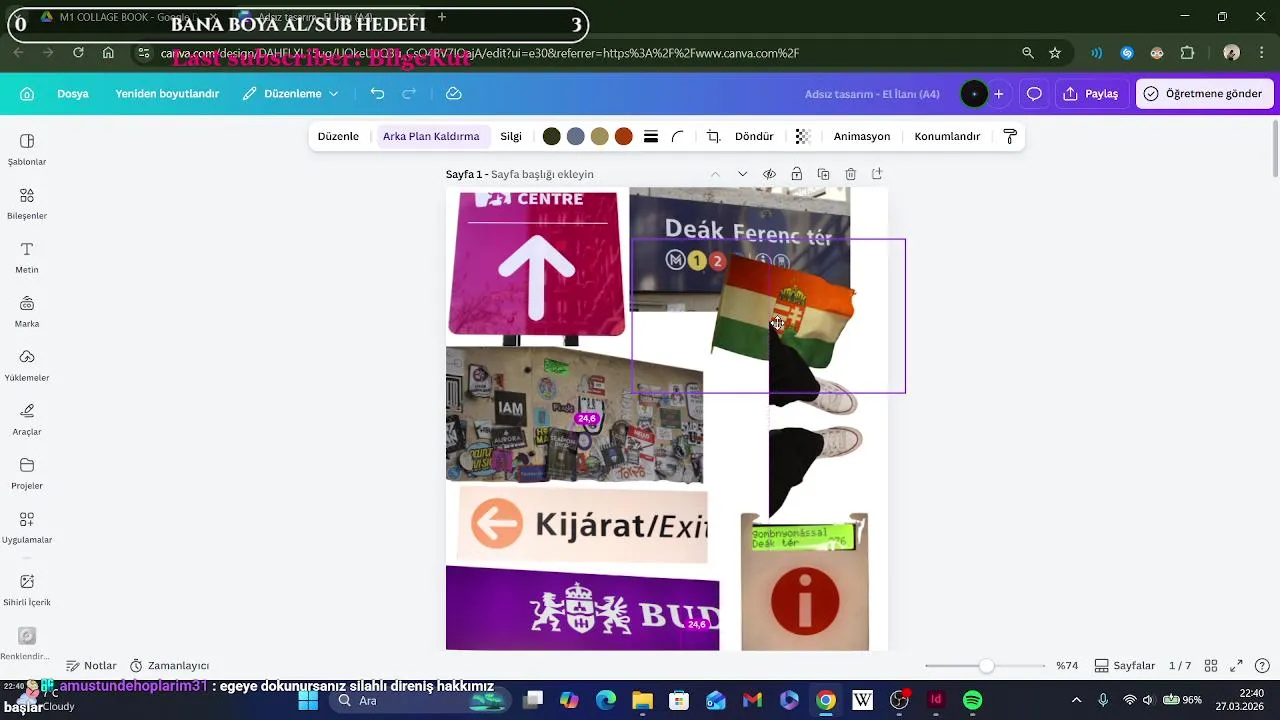1280x720 pixels.
Task: Open grid view of pages
Action: [1210, 665]
